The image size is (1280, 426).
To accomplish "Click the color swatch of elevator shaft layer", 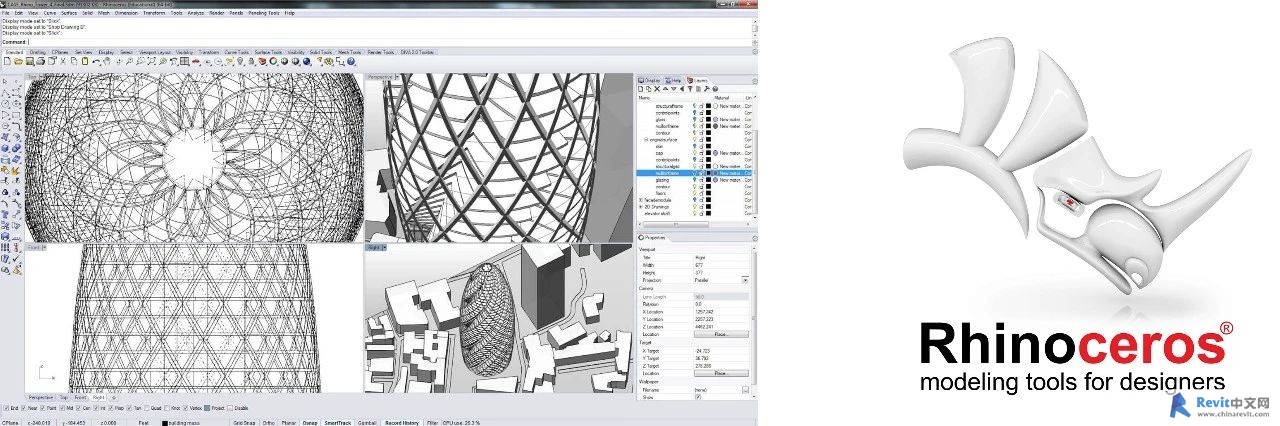I will (708, 213).
